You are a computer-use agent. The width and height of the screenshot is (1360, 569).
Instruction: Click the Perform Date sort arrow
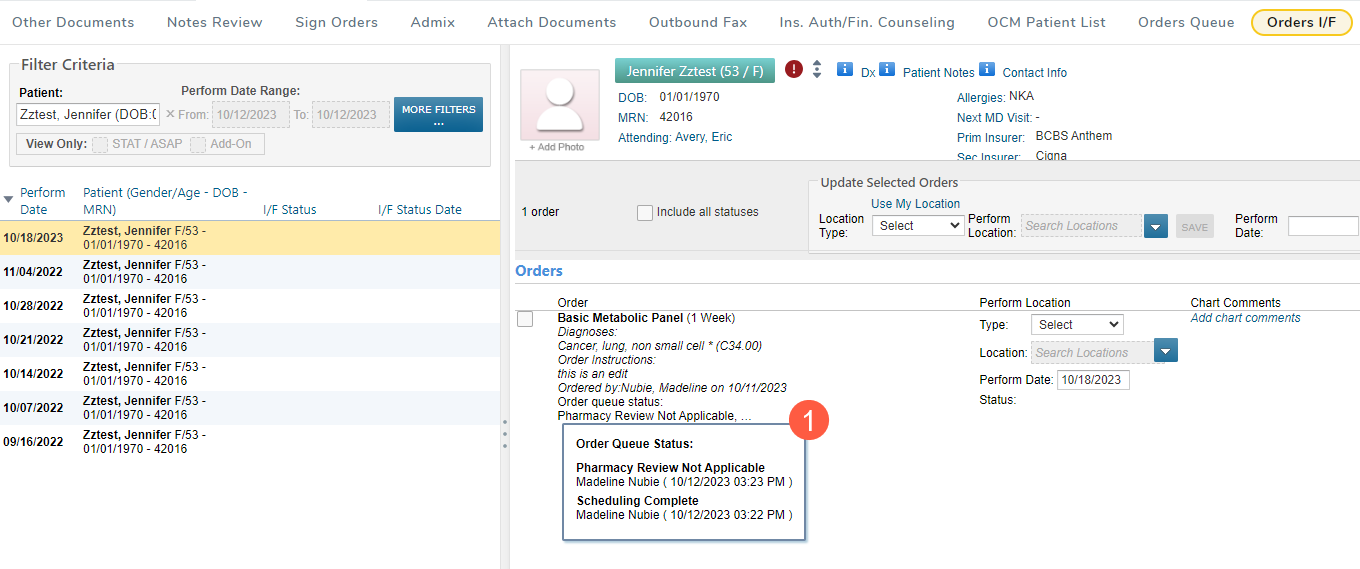[9, 200]
